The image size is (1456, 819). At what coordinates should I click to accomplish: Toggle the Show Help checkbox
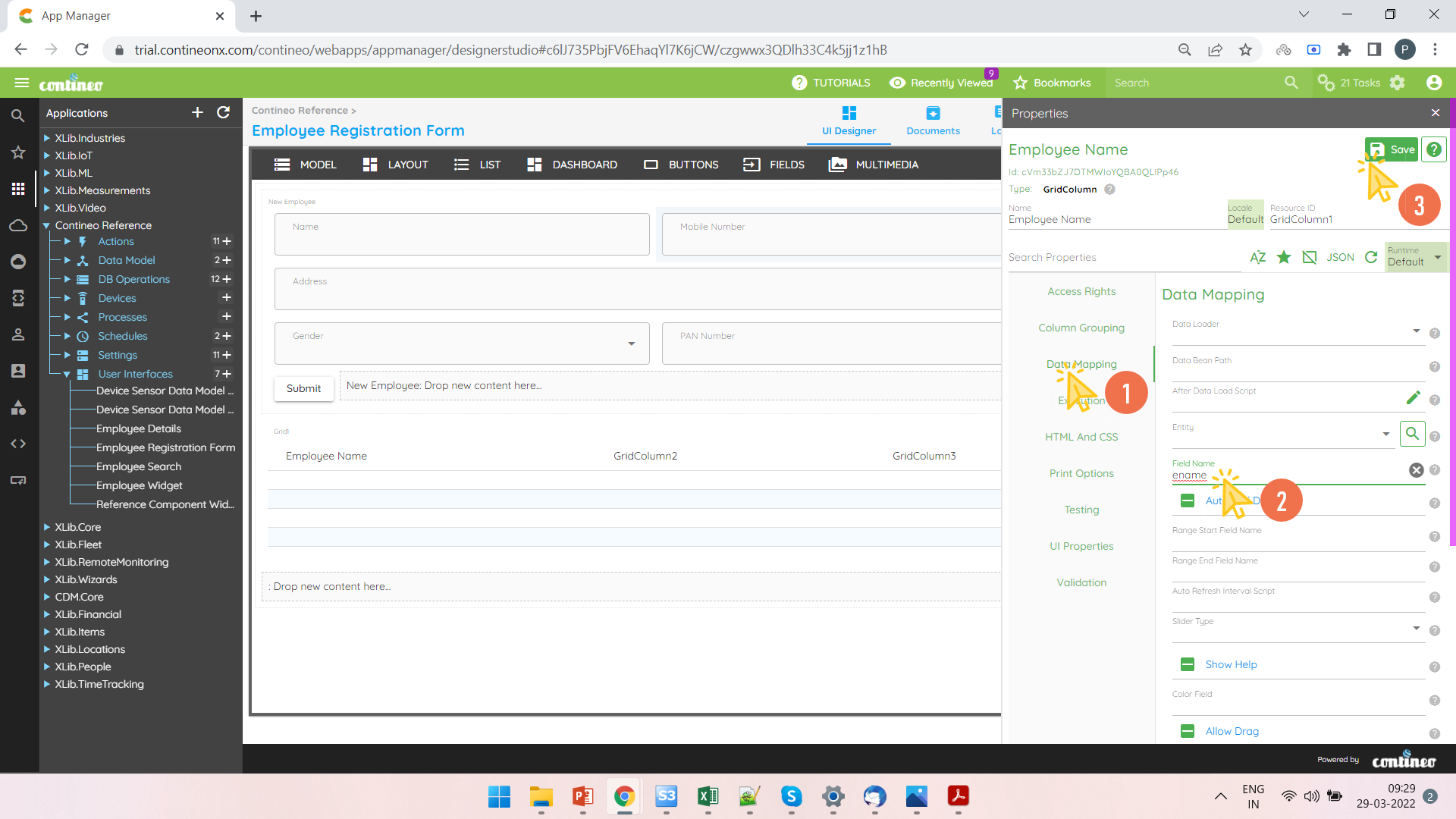(x=1188, y=665)
